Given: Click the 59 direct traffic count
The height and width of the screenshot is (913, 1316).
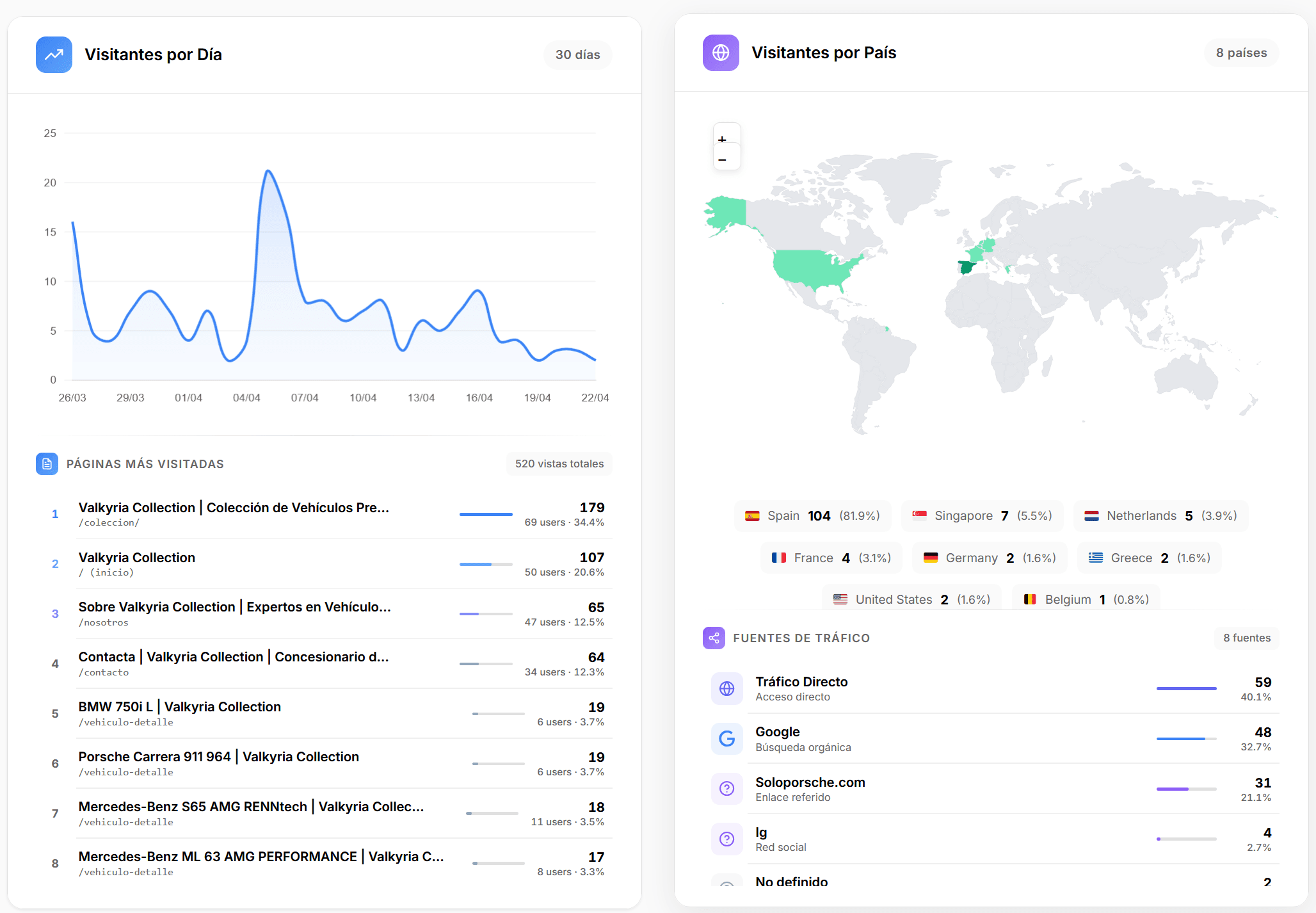Looking at the screenshot, I should pos(1263,682).
